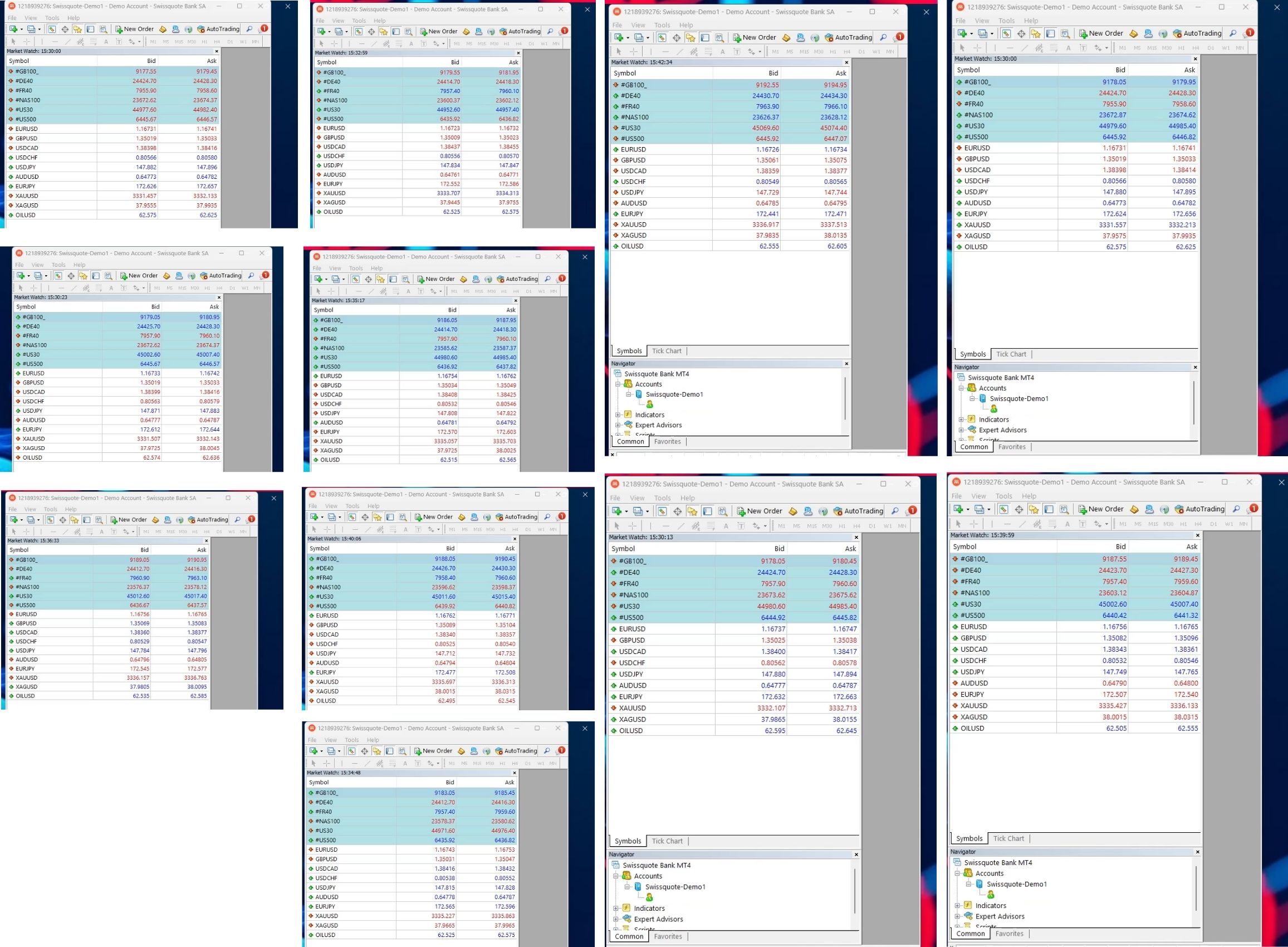Open Strategy Tester icon in the 15:39:59 window
The height and width of the screenshot is (947, 1288).
coord(1064,509)
